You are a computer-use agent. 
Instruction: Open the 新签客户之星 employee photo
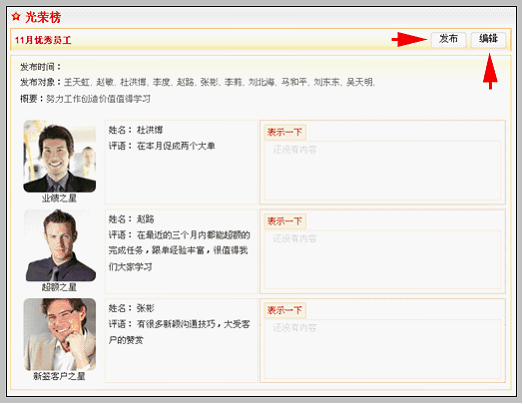tap(60, 334)
